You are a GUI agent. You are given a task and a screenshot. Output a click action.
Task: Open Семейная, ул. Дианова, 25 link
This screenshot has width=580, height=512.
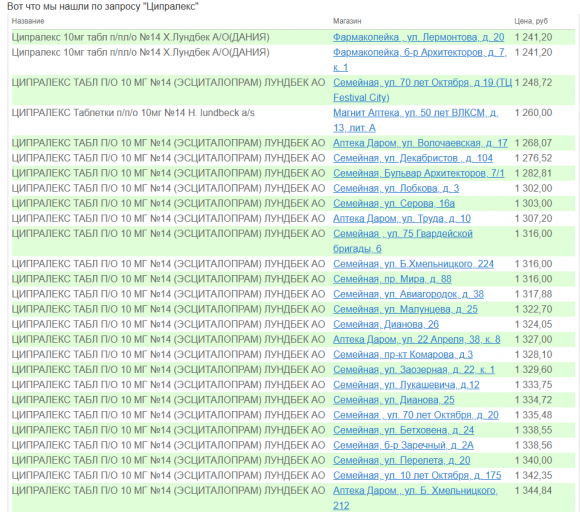click(x=394, y=400)
